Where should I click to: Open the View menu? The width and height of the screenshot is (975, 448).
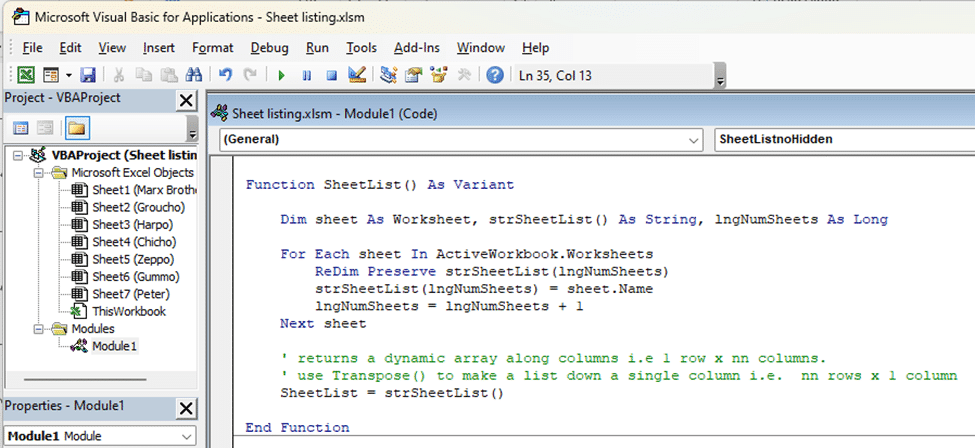click(112, 48)
